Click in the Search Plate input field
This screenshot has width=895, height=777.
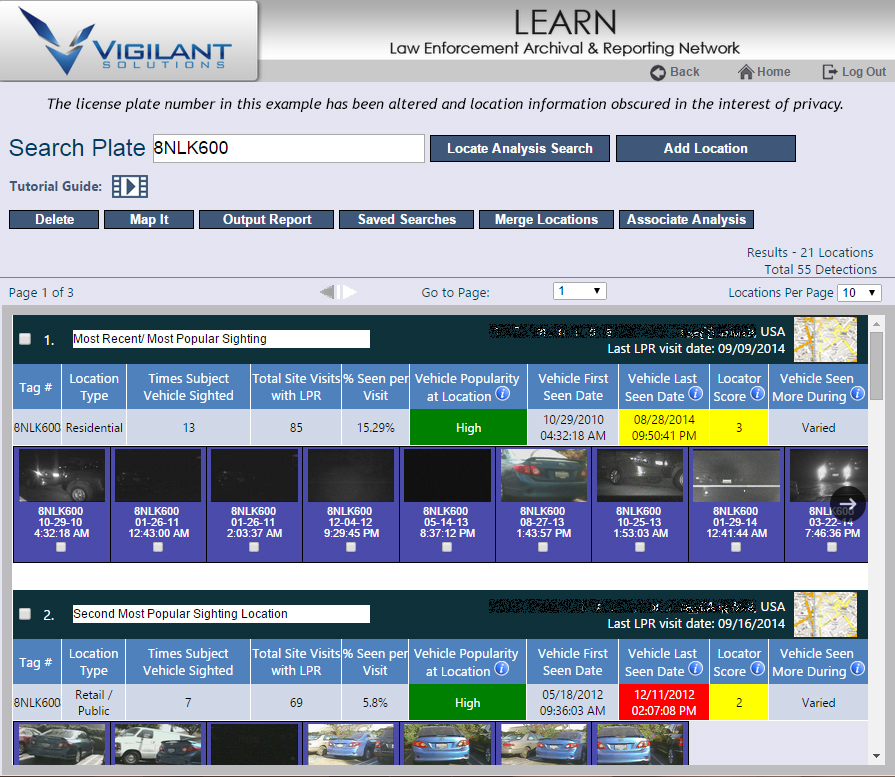coord(288,148)
